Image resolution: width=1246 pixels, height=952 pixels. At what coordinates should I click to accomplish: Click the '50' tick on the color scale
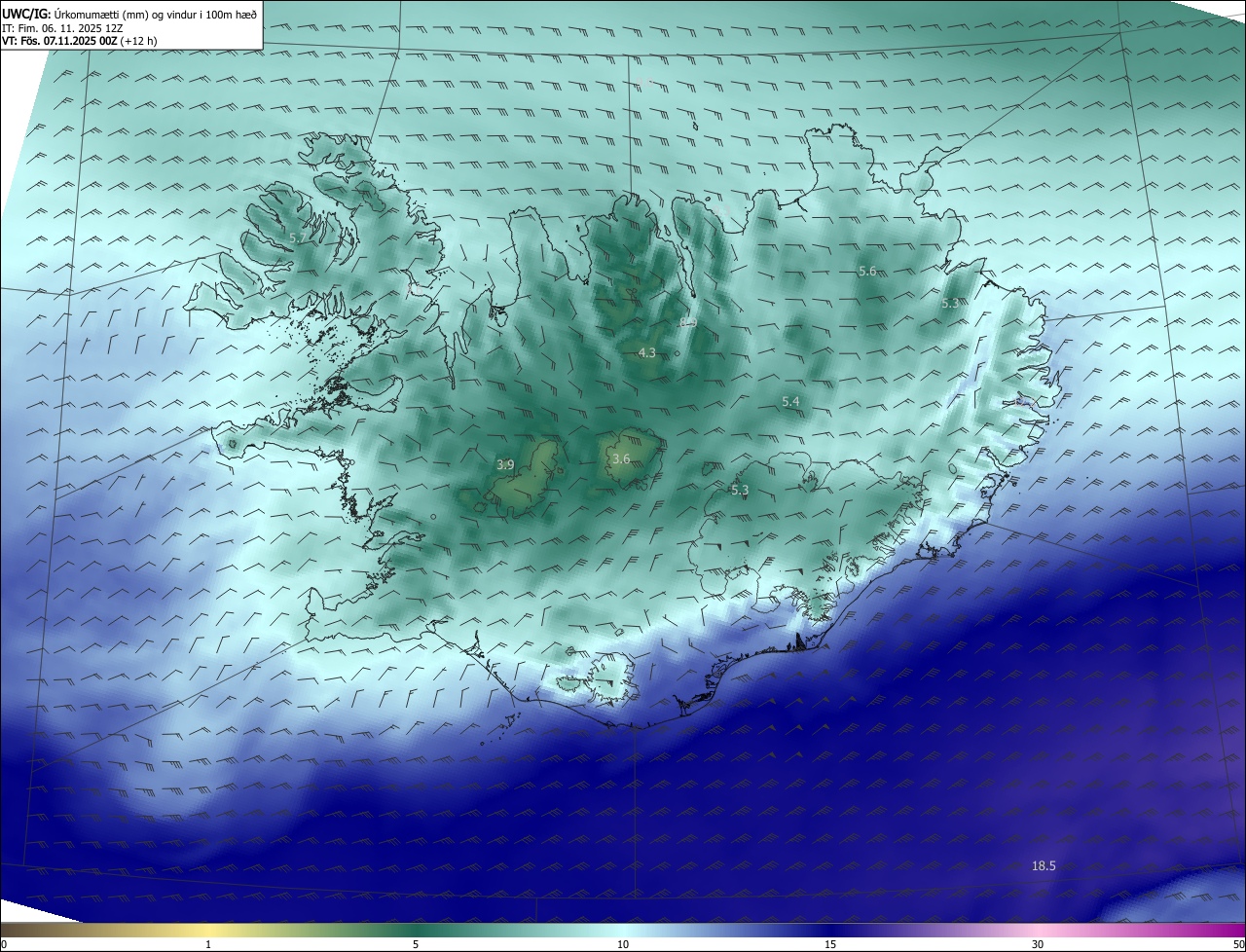coord(1238,944)
